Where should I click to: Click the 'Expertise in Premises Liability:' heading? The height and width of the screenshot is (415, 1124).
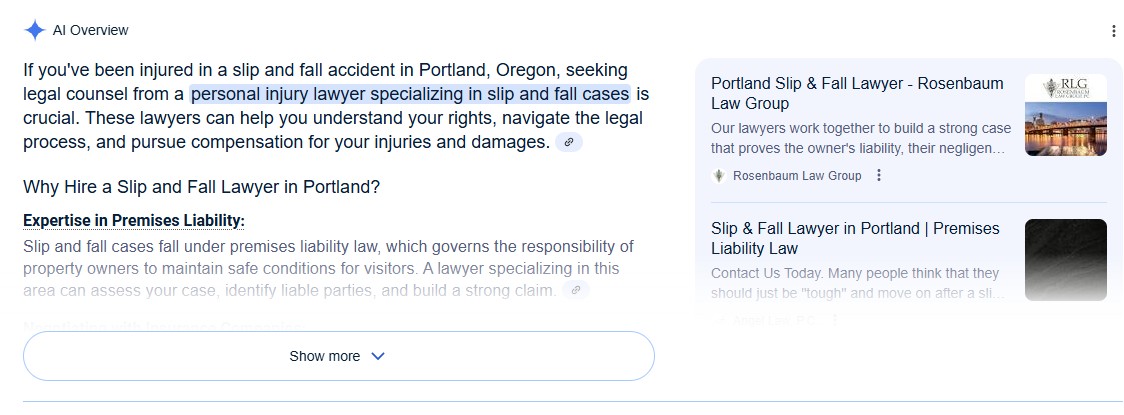coord(133,221)
